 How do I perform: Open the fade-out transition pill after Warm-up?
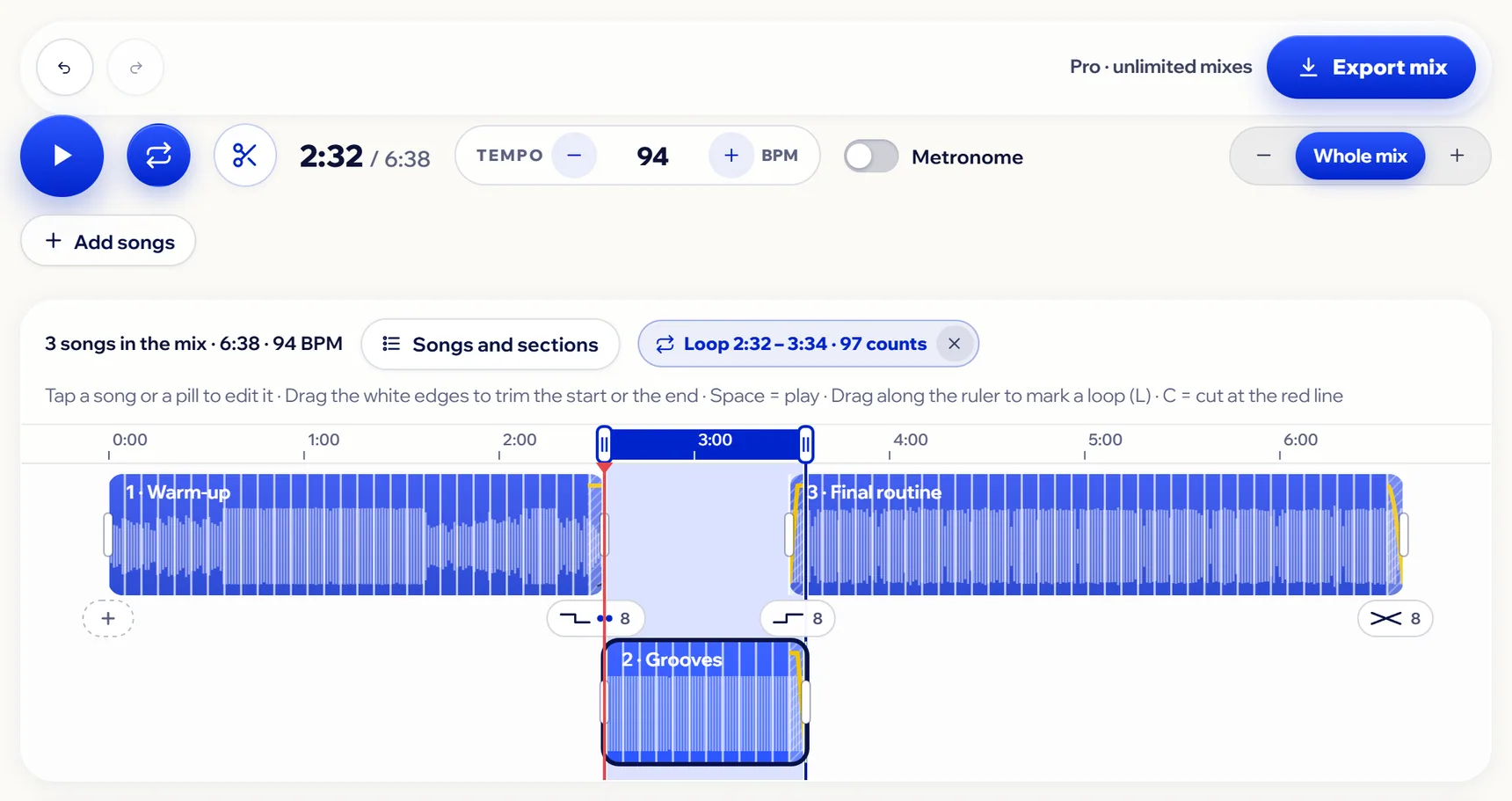[595, 618]
